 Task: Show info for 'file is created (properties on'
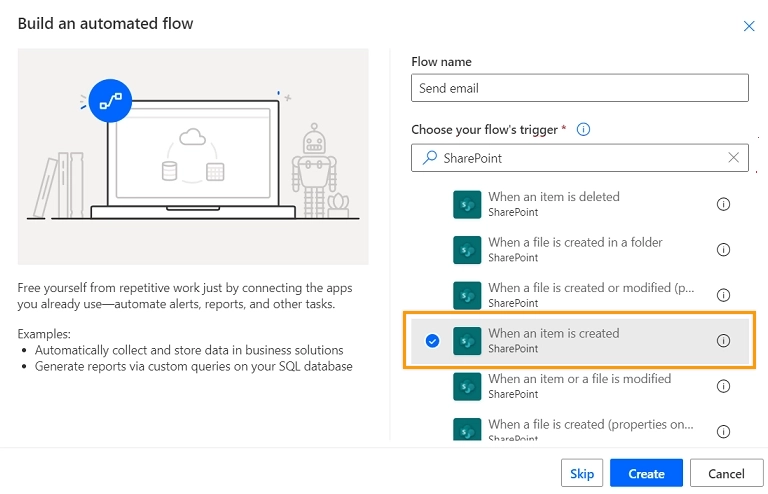723,431
